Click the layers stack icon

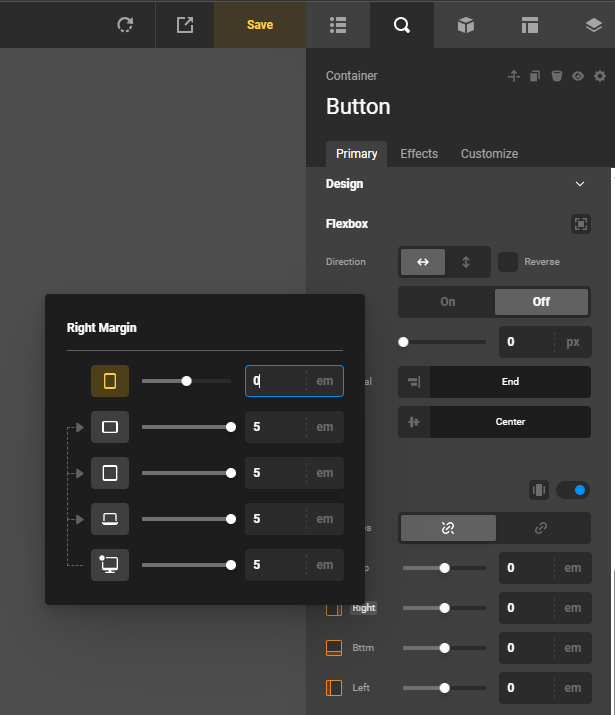coord(593,25)
